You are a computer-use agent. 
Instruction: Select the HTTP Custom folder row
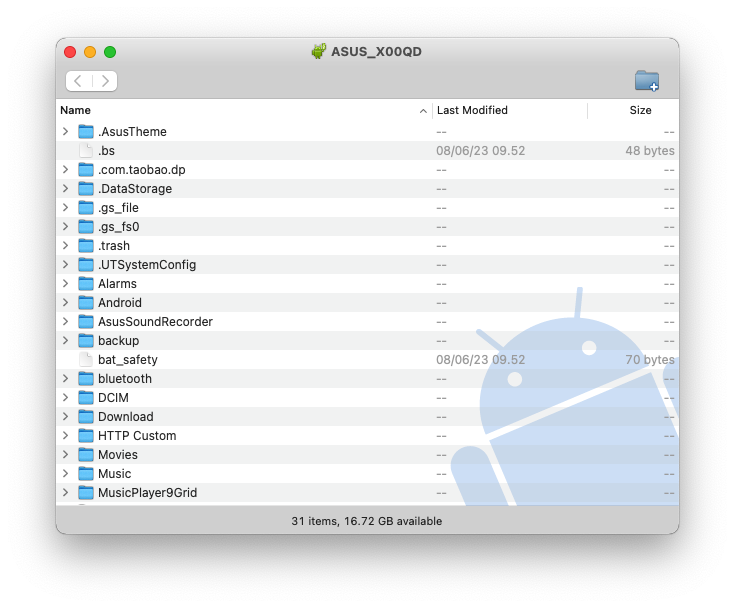[x=137, y=436]
